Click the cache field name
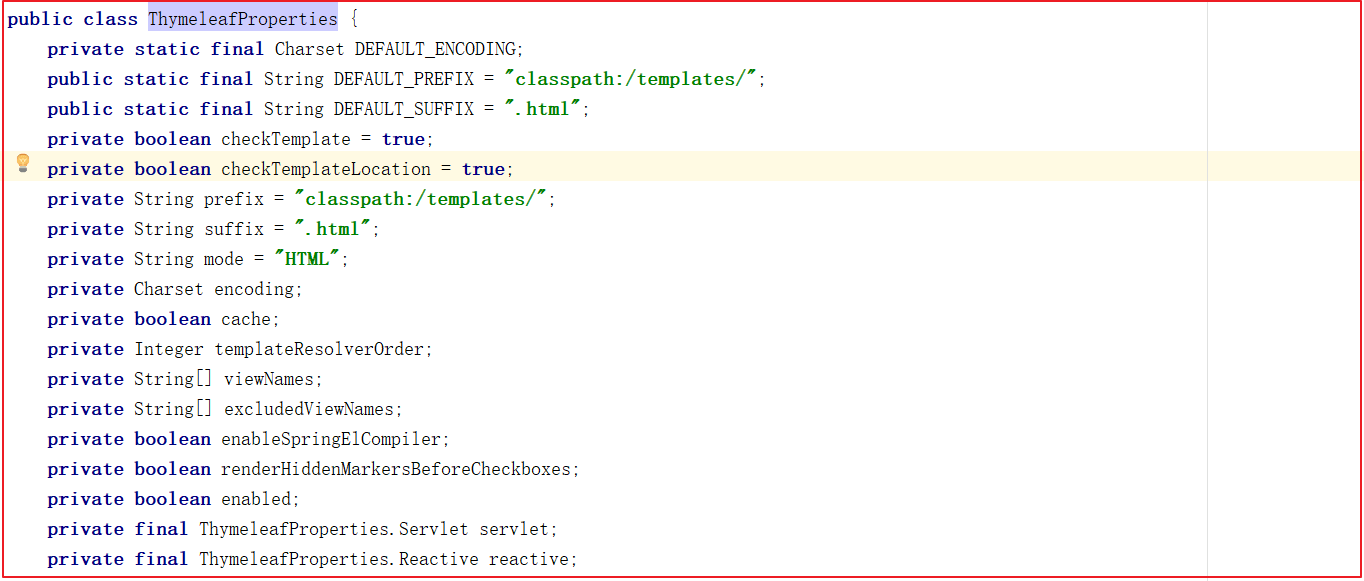 (246, 319)
